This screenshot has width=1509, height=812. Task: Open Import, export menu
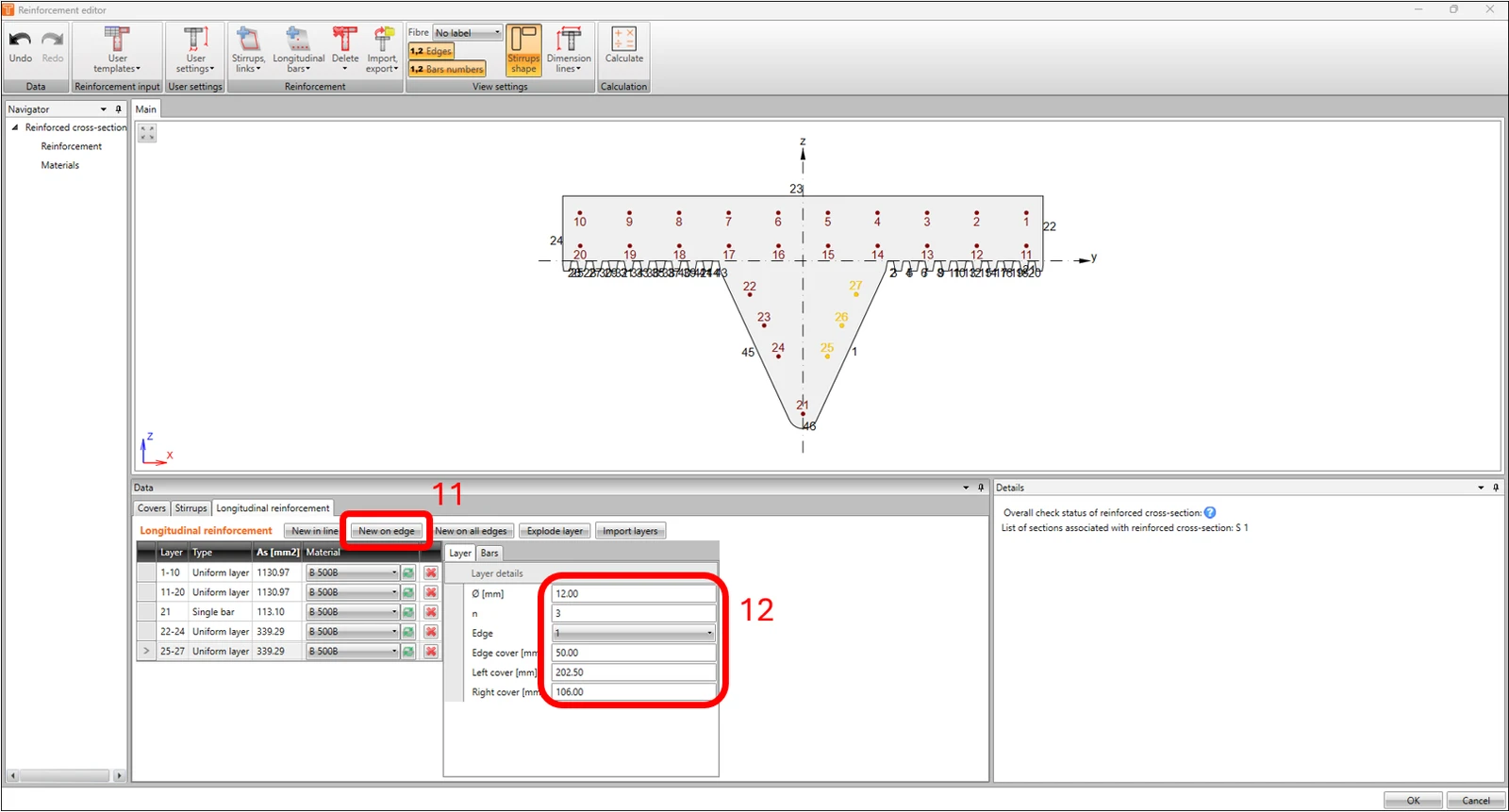382,50
